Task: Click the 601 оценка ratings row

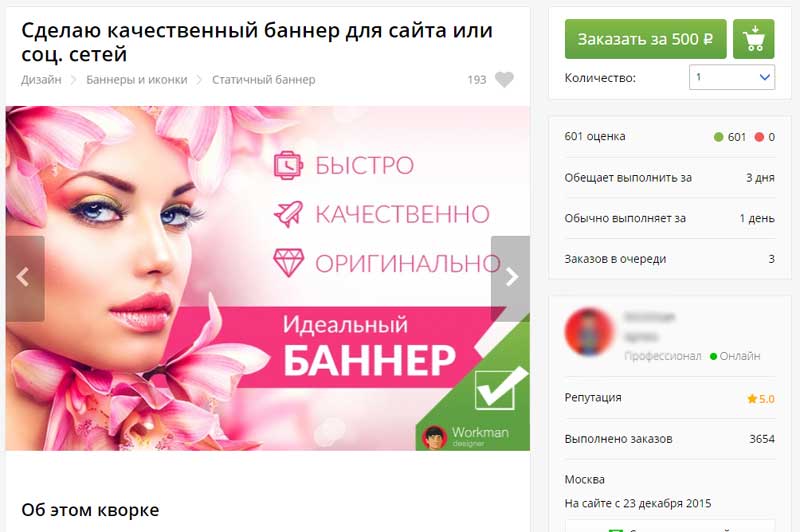Action: (669, 137)
